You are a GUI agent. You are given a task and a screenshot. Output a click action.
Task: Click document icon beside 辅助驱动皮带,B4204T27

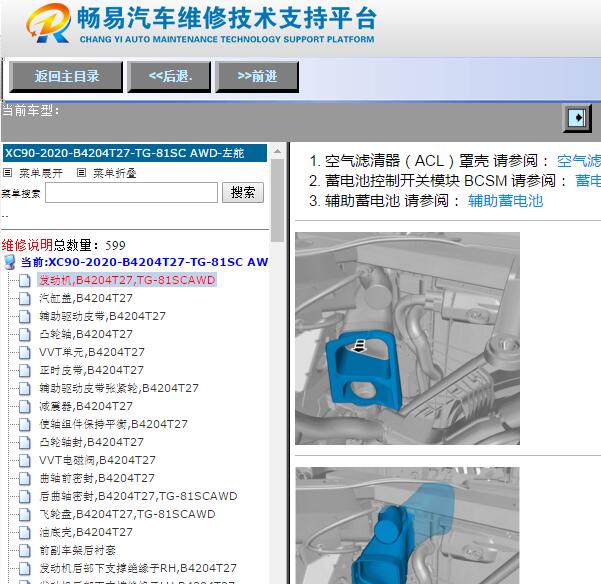coord(25,317)
